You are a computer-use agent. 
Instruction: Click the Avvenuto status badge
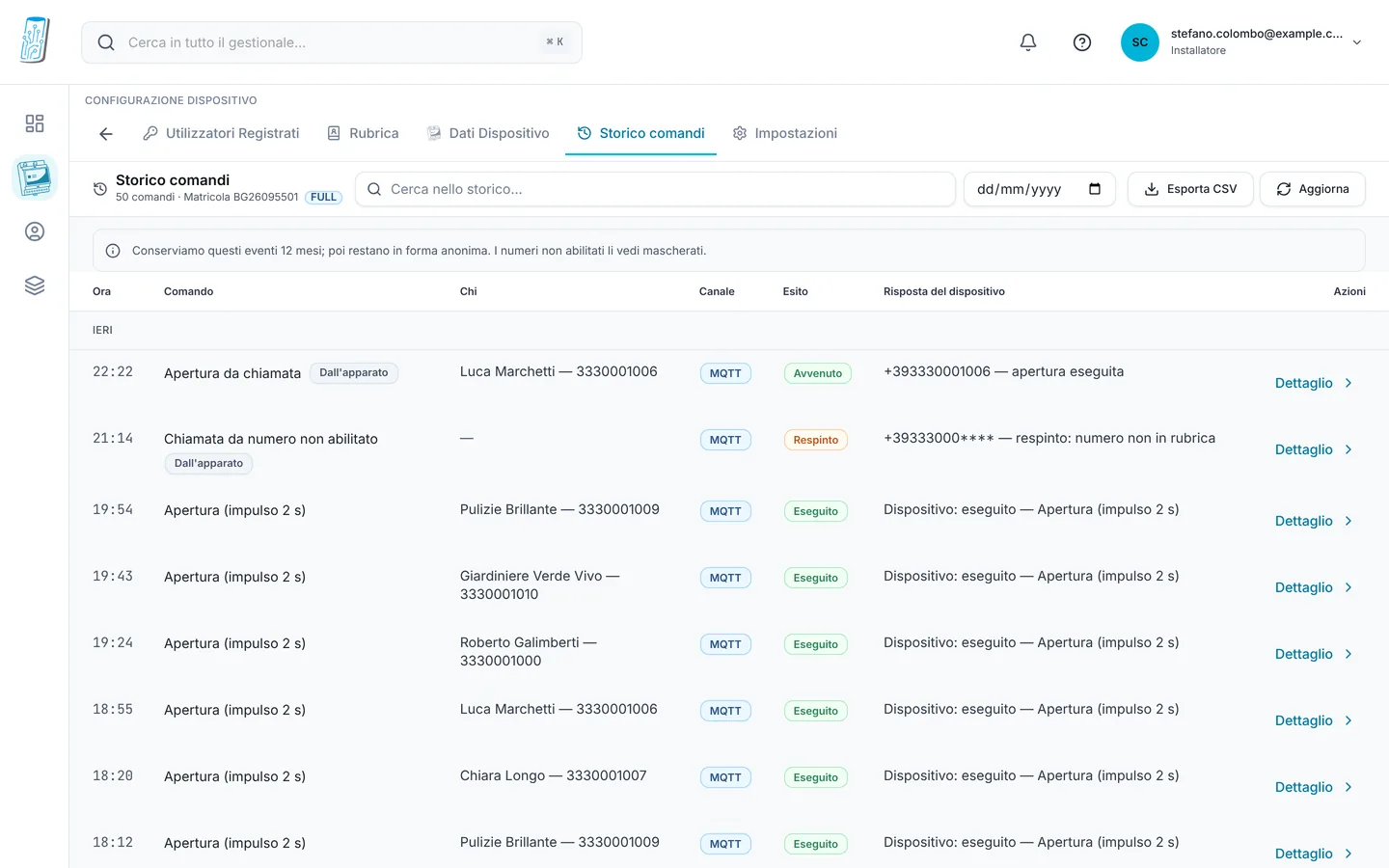[818, 373]
